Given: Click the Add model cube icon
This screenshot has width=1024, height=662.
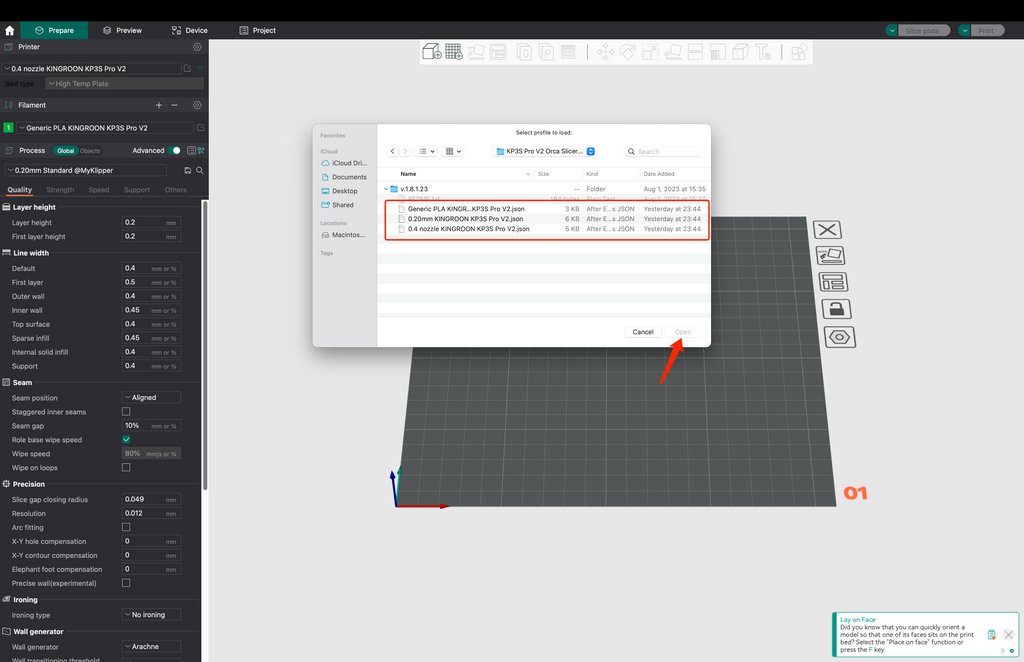Looking at the screenshot, I should [431, 52].
